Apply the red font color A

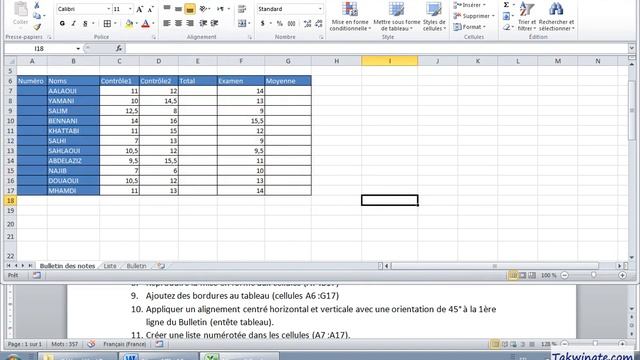[145, 24]
